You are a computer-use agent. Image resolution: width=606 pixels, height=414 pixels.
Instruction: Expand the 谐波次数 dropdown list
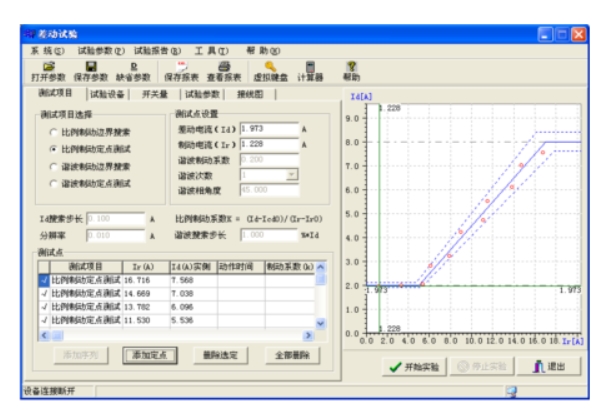tap(291, 175)
